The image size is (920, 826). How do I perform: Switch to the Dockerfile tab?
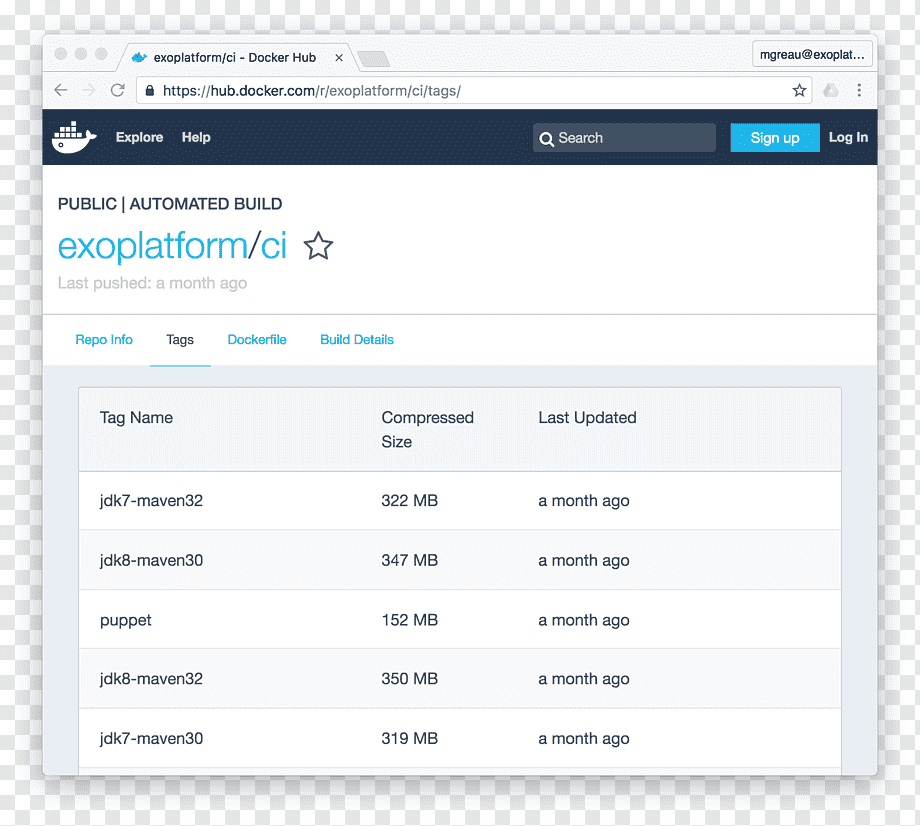click(x=257, y=340)
